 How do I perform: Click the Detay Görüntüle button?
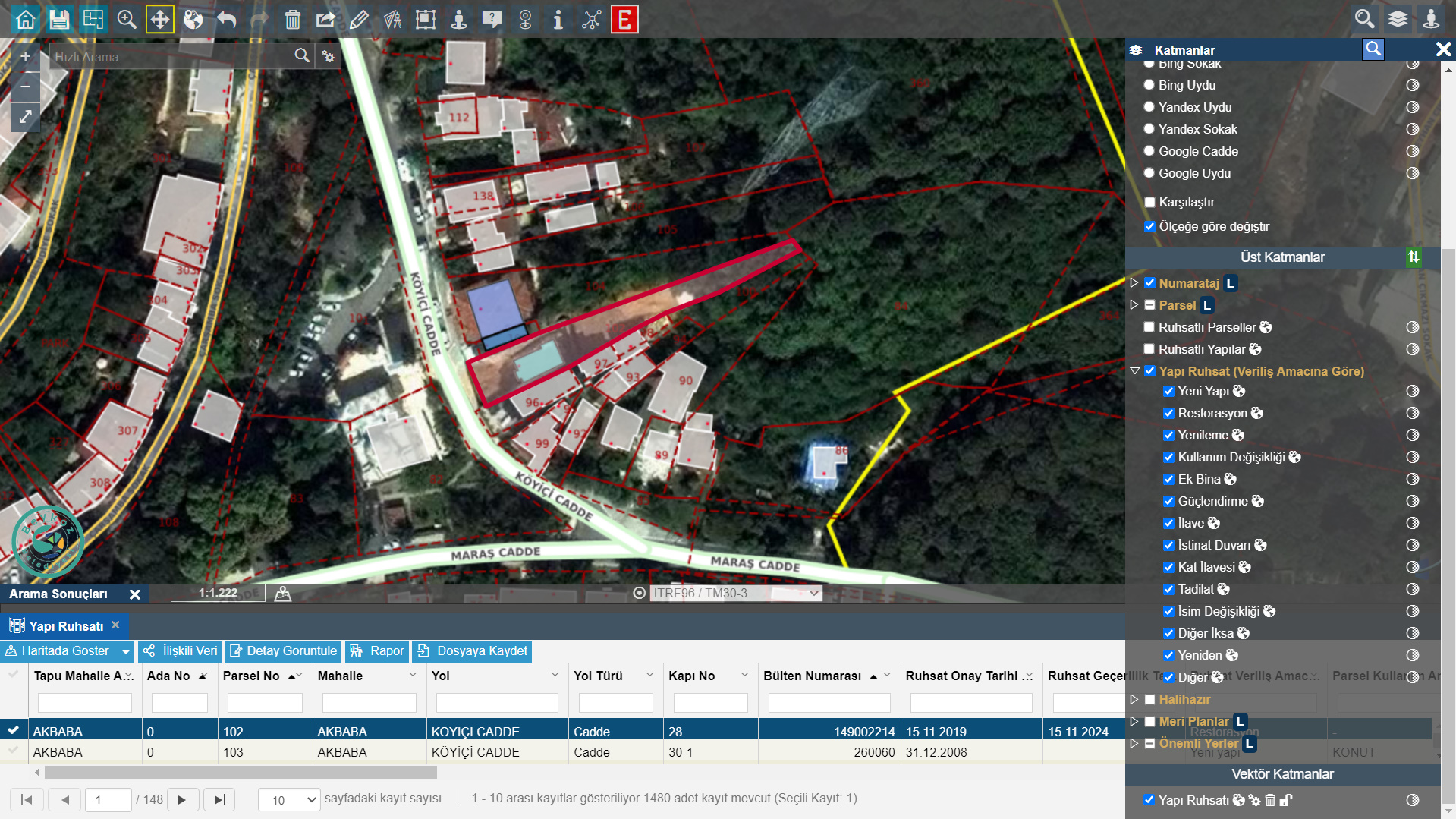283,651
